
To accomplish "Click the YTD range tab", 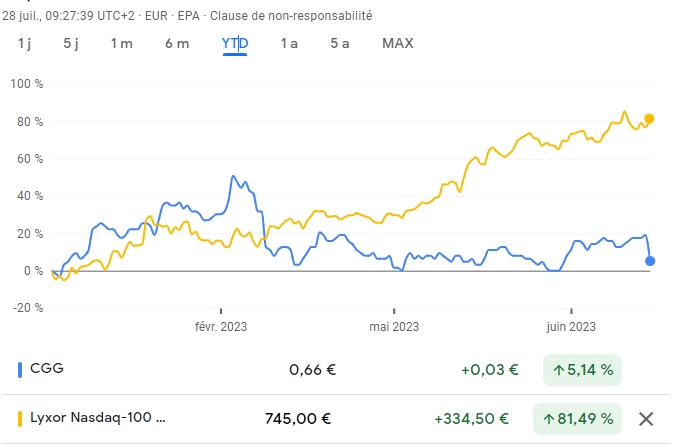I will (235, 43).
